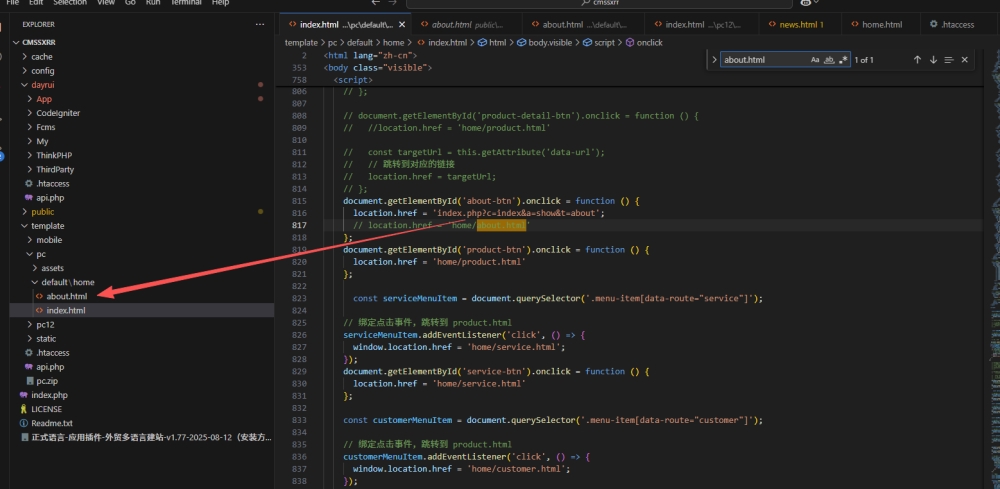1000x489 pixels.
Task: Expand the Replace field chevron in find widget
Action: [x=714, y=60]
